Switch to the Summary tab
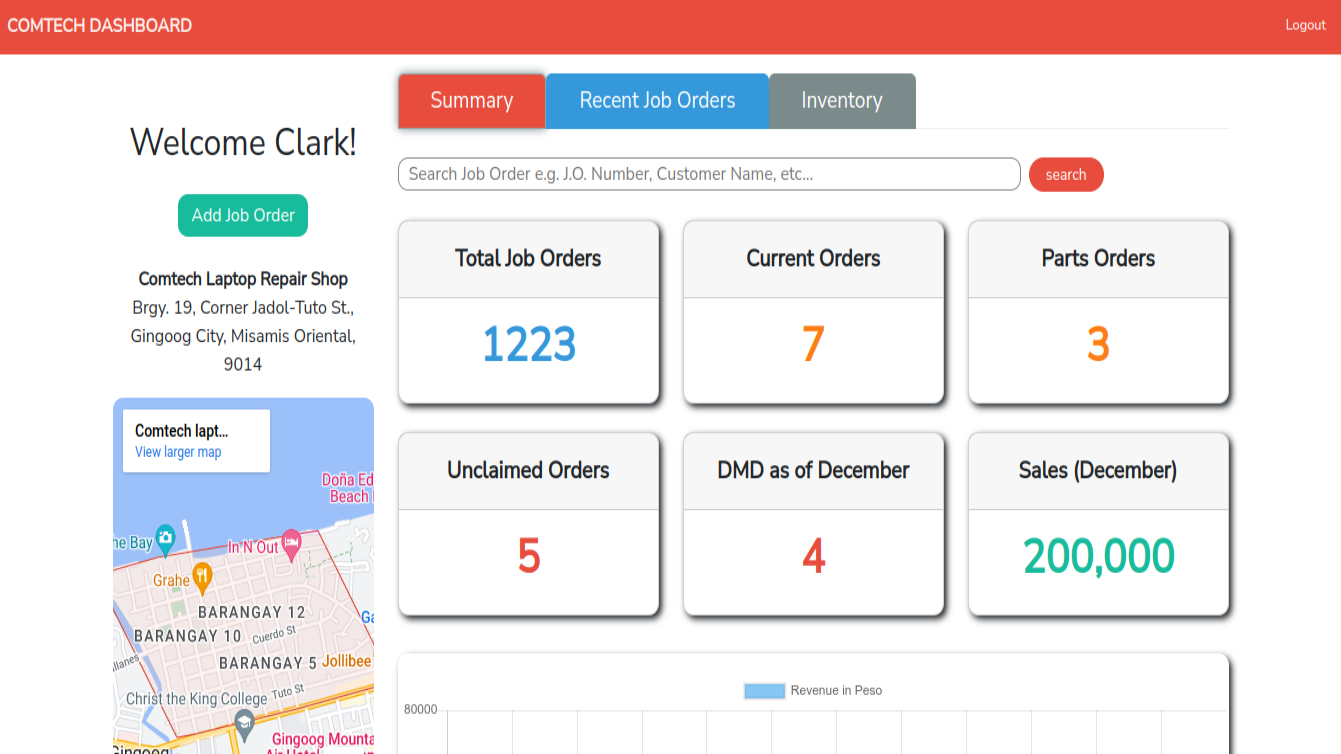The width and height of the screenshot is (1341, 754). [472, 101]
